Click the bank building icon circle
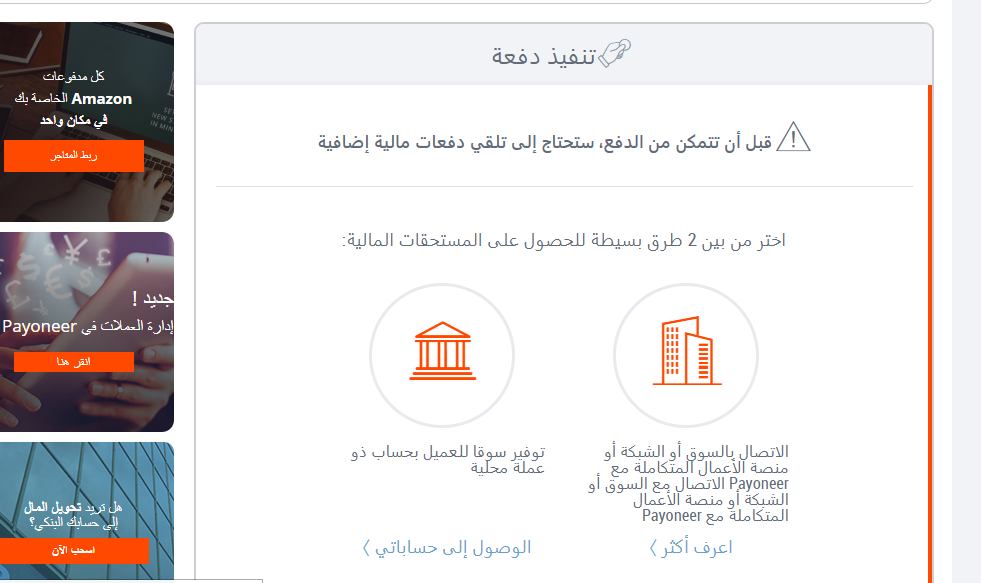This screenshot has height=583, width=981. pos(442,355)
